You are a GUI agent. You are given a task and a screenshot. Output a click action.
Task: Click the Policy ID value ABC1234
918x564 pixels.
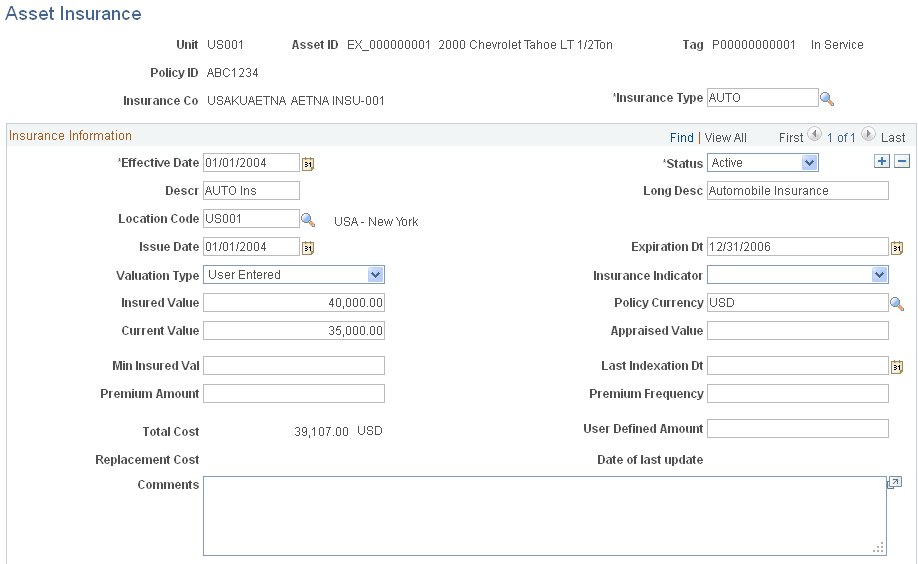(232, 73)
